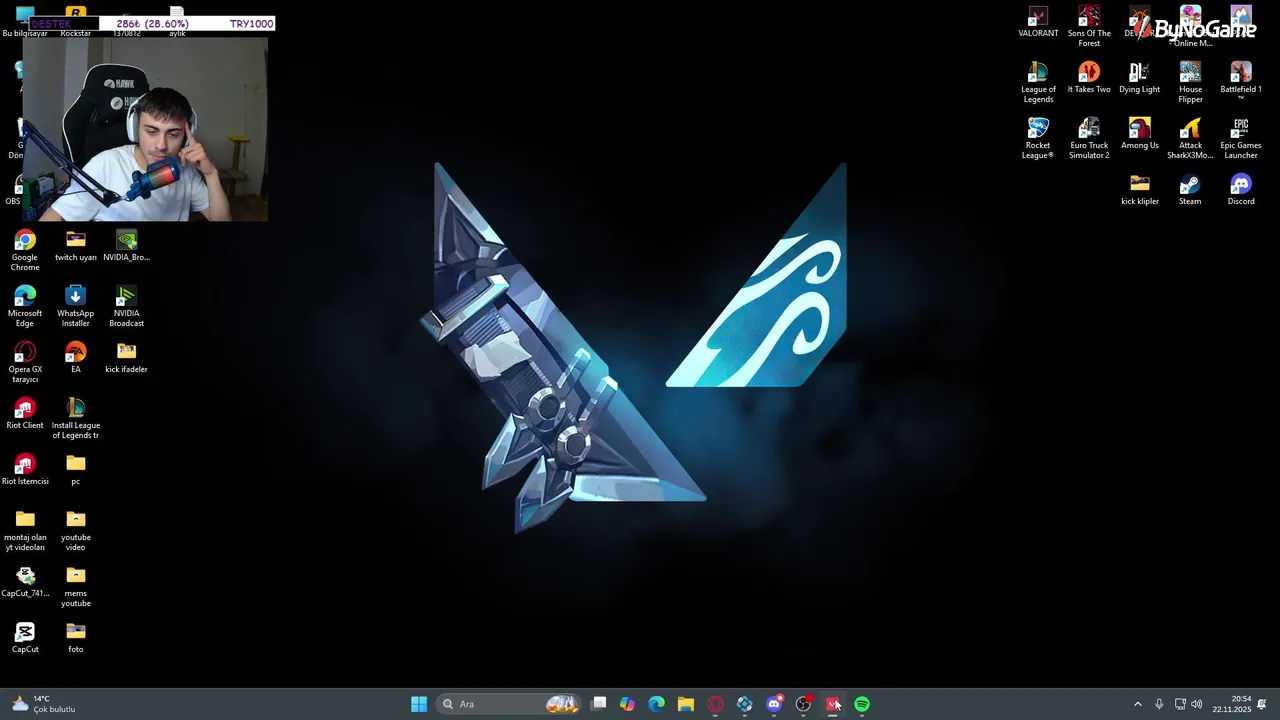Open the youtube video folder

pyautogui.click(x=76, y=531)
